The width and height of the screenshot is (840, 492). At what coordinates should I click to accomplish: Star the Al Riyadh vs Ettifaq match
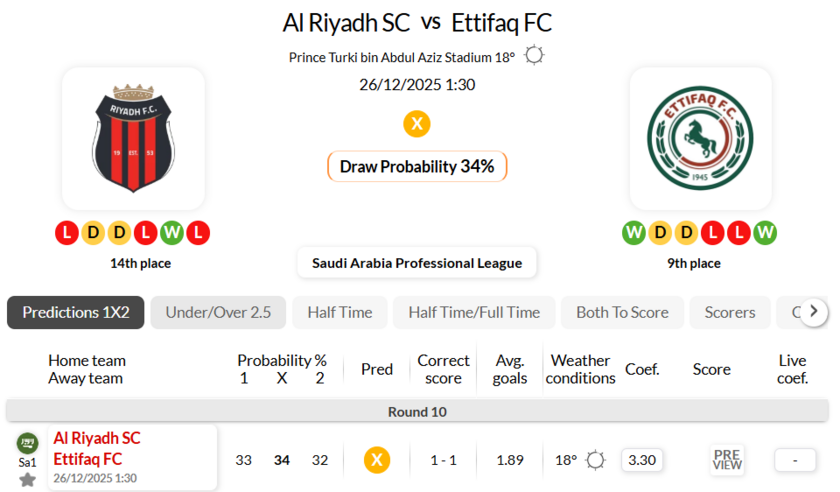(27, 480)
